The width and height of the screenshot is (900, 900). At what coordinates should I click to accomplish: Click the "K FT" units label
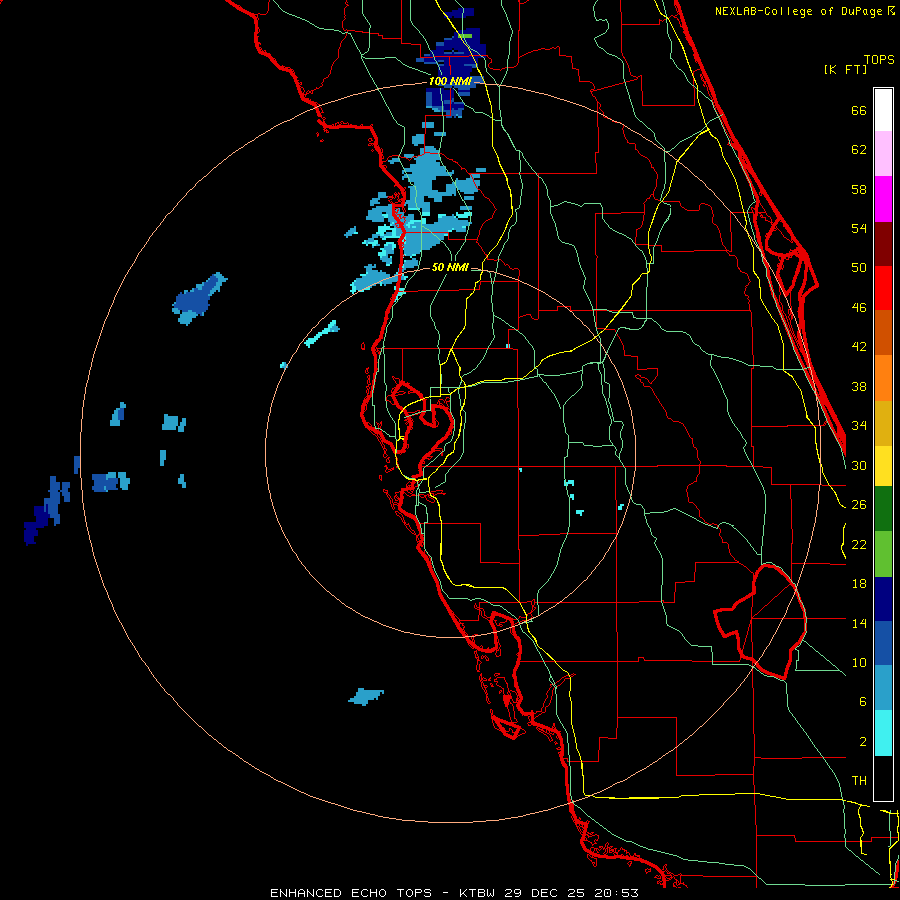click(846, 70)
